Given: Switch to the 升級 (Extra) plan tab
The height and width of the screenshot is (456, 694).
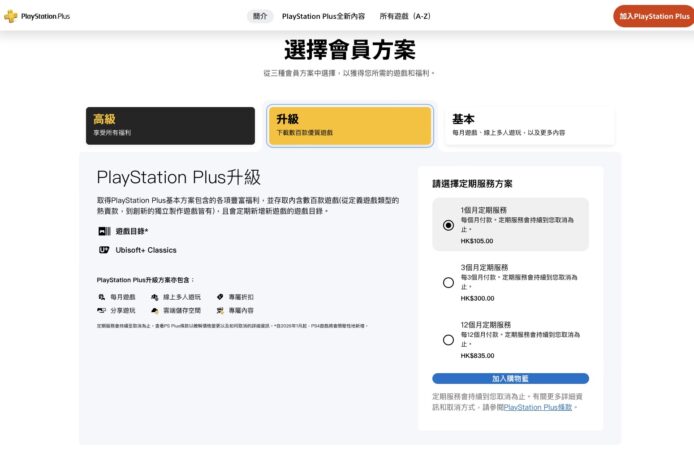Looking at the screenshot, I should click(350, 126).
